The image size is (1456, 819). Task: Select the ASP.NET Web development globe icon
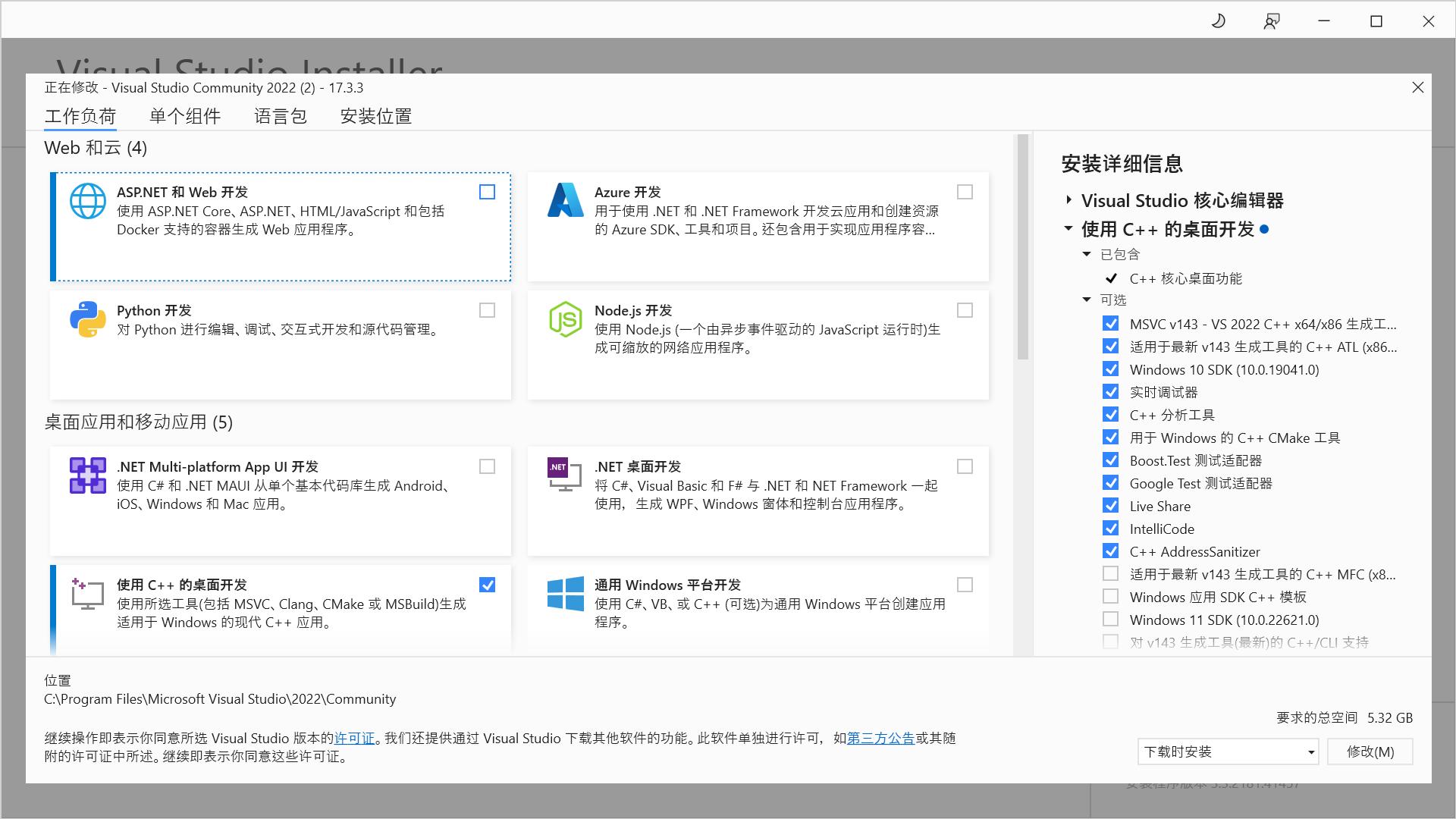tap(88, 201)
